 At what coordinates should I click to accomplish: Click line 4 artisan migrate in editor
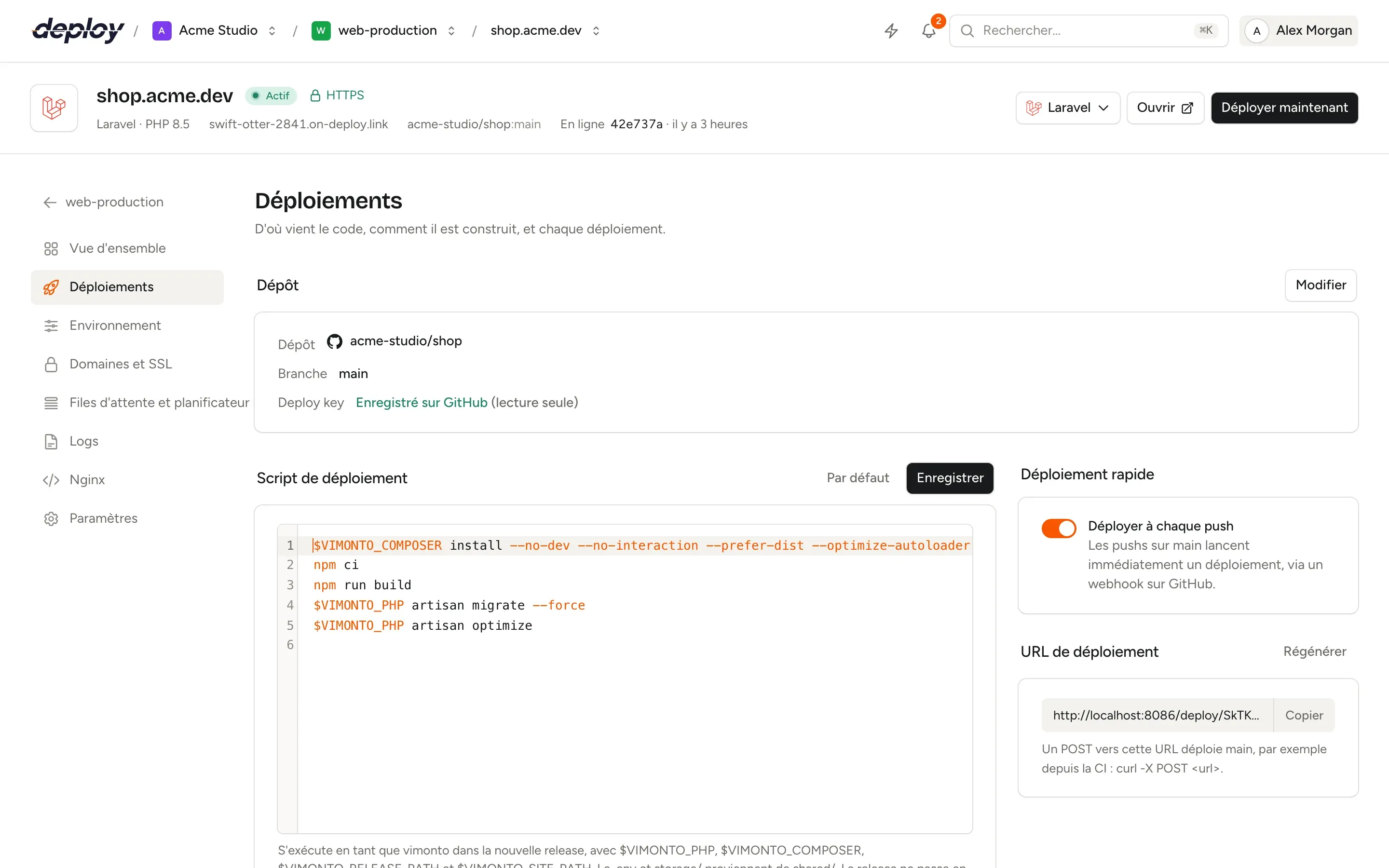point(449,605)
